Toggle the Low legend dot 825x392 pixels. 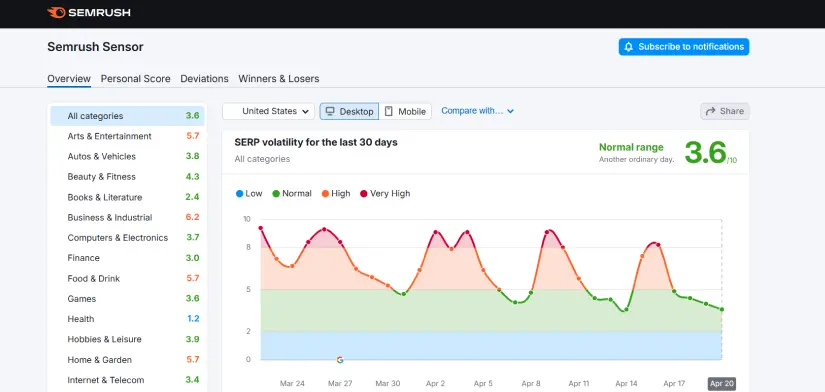click(x=240, y=194)
